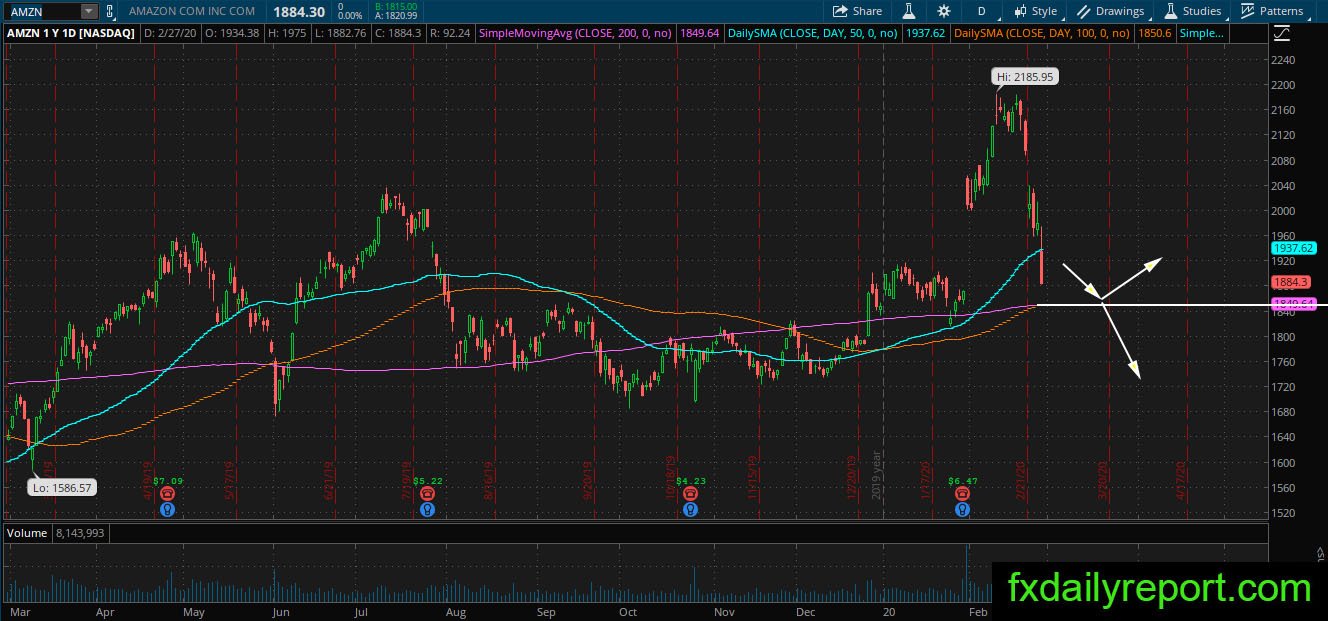Screen dimensions: 1328x621
Task: Open chart settings gear icon
Action: 944,11
